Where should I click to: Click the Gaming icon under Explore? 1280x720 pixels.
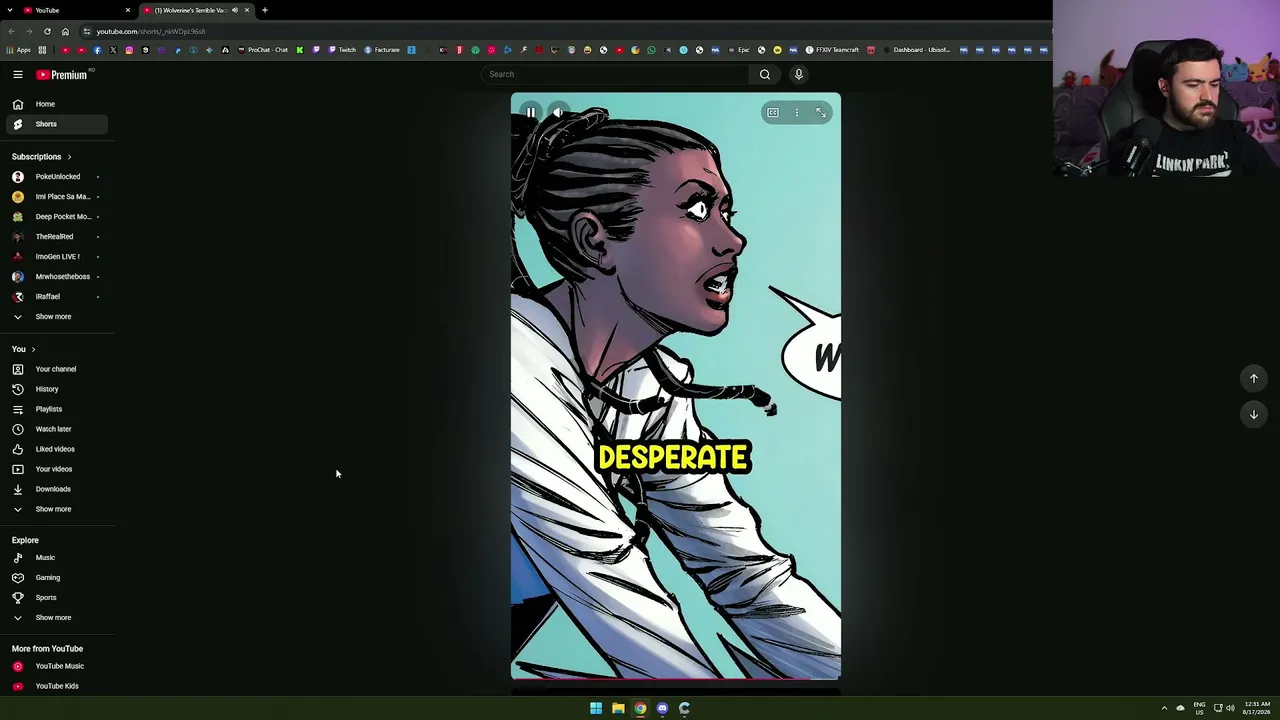18,578
